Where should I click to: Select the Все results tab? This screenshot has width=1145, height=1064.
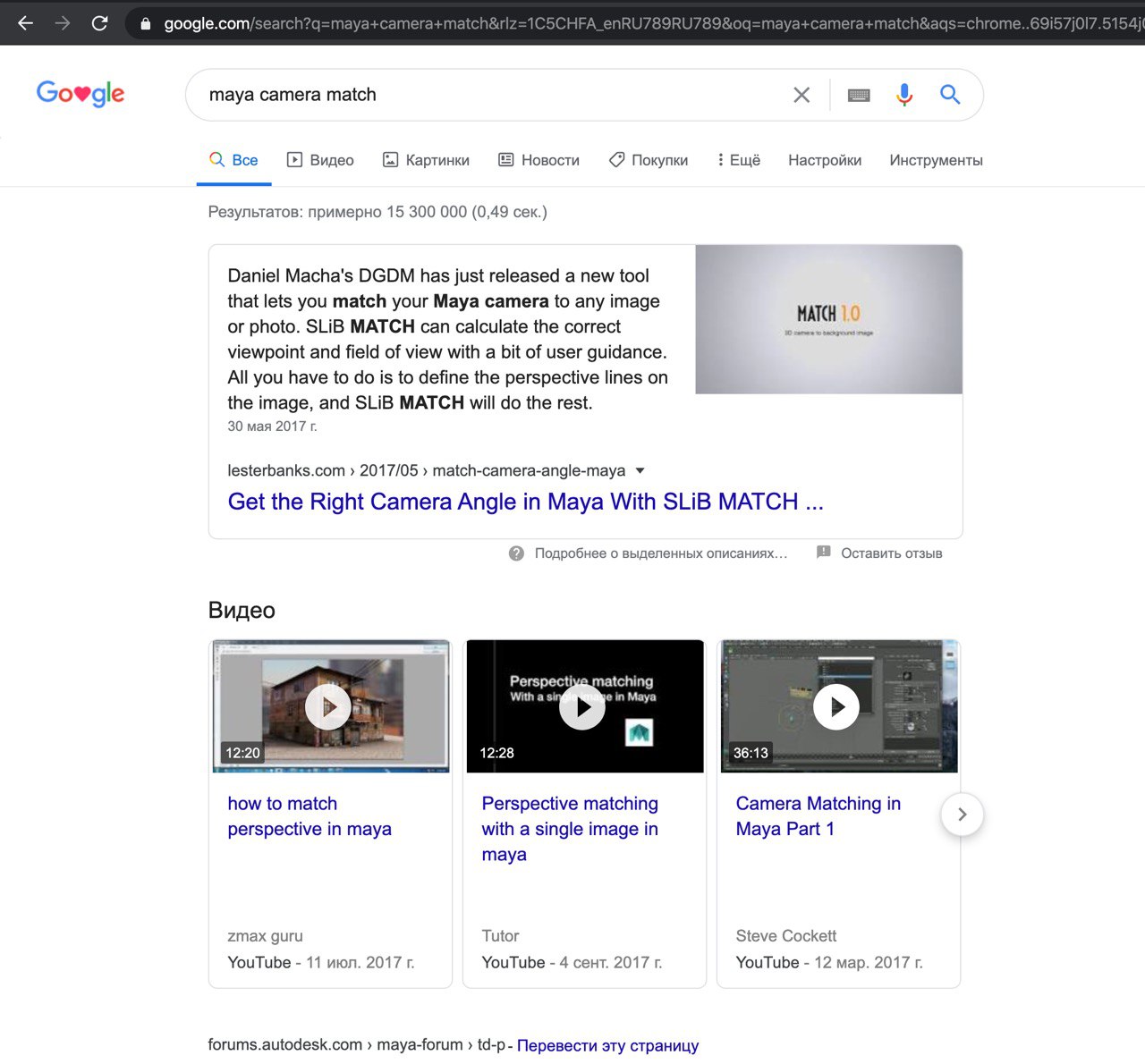click(233, 160)
